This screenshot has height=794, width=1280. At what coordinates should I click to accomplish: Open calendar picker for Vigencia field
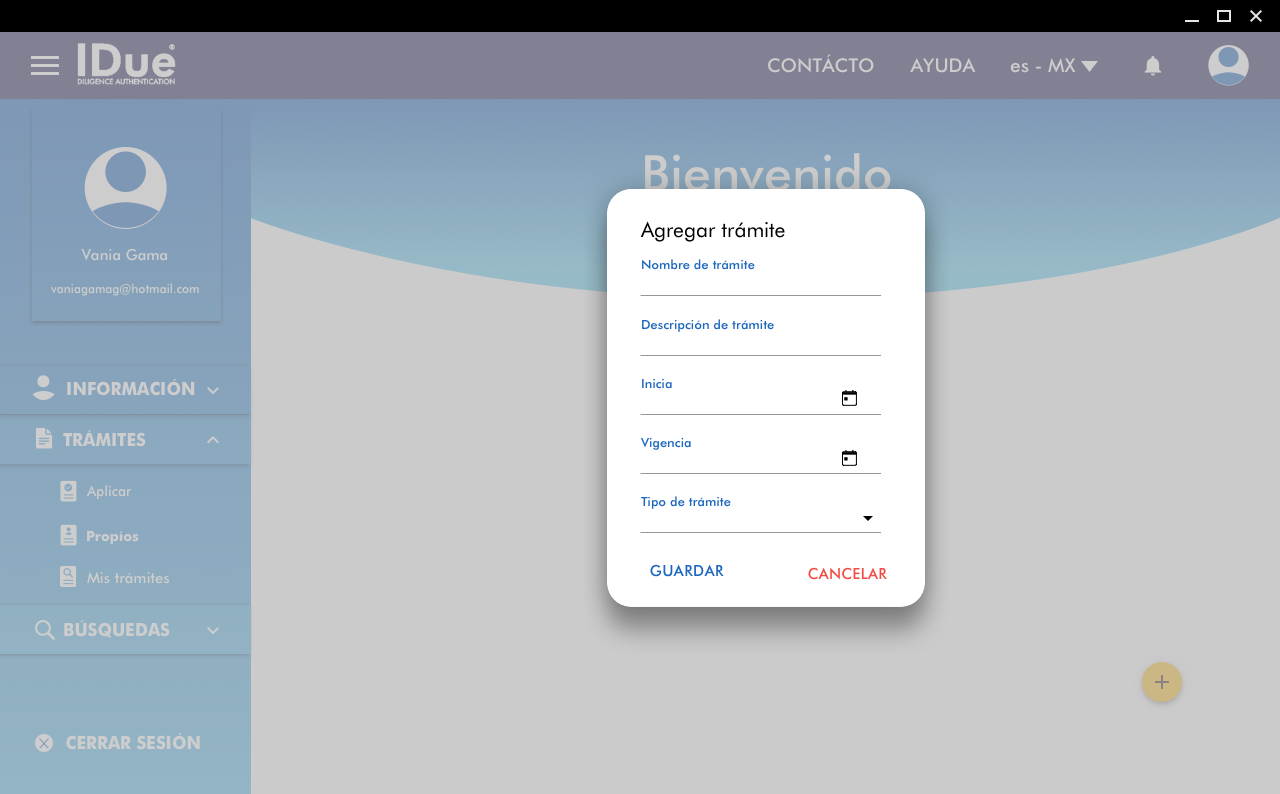tap(849, 458)
